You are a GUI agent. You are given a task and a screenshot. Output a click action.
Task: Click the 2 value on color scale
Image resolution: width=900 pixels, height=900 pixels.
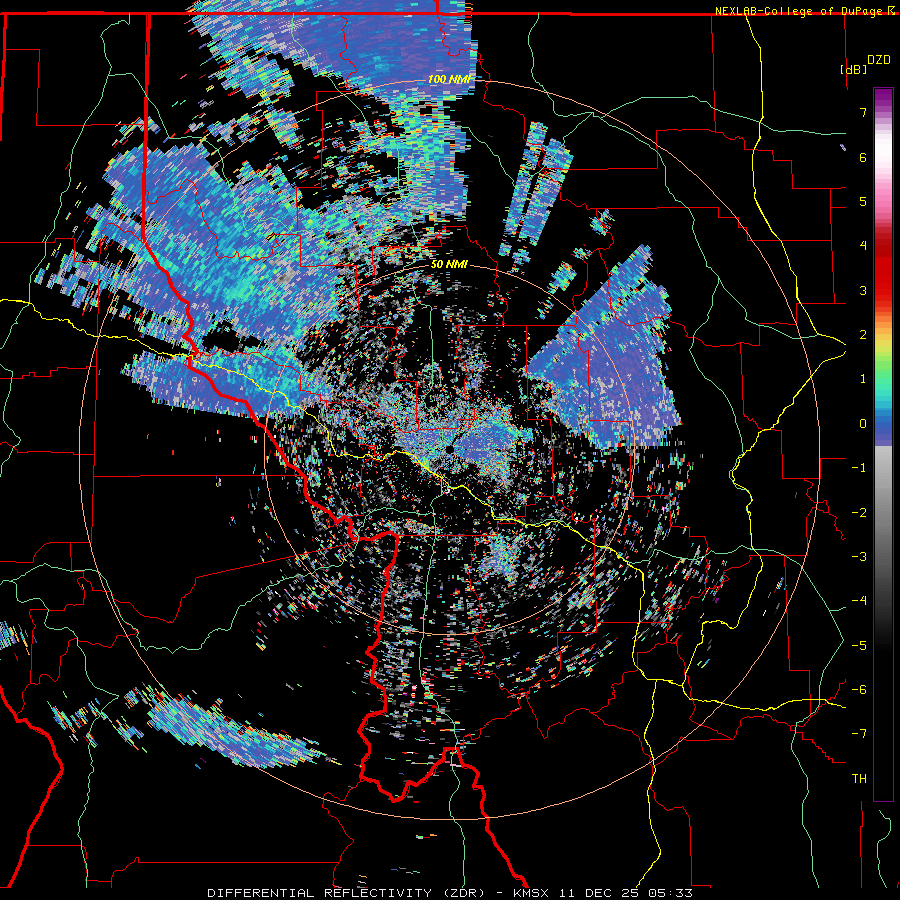pos(863,335)
